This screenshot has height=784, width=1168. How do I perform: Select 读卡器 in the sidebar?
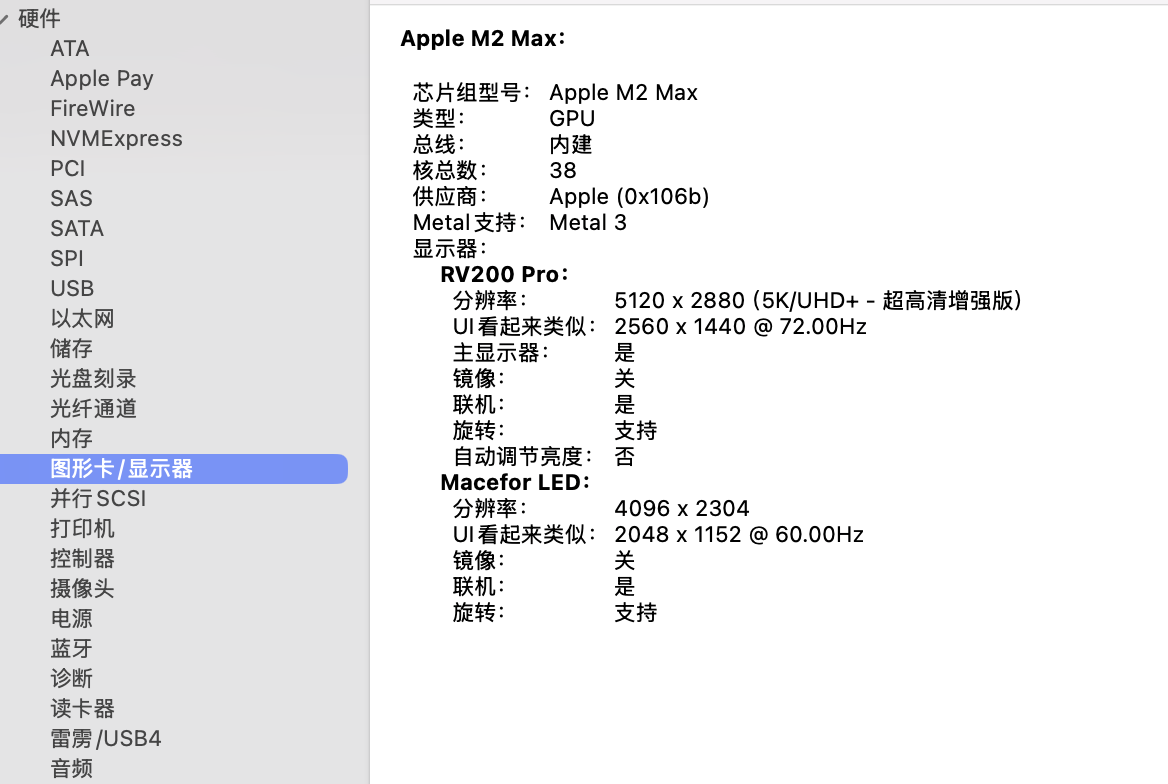[x=82, y=709]
